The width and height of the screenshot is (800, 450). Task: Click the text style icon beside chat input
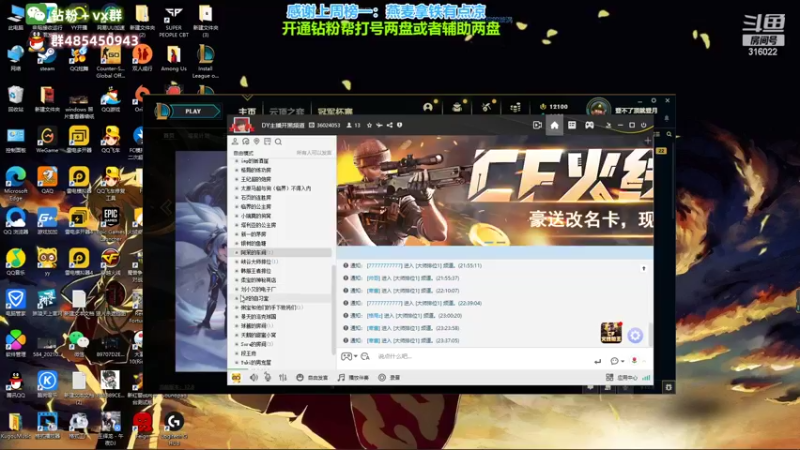click(x=365, y=356)
